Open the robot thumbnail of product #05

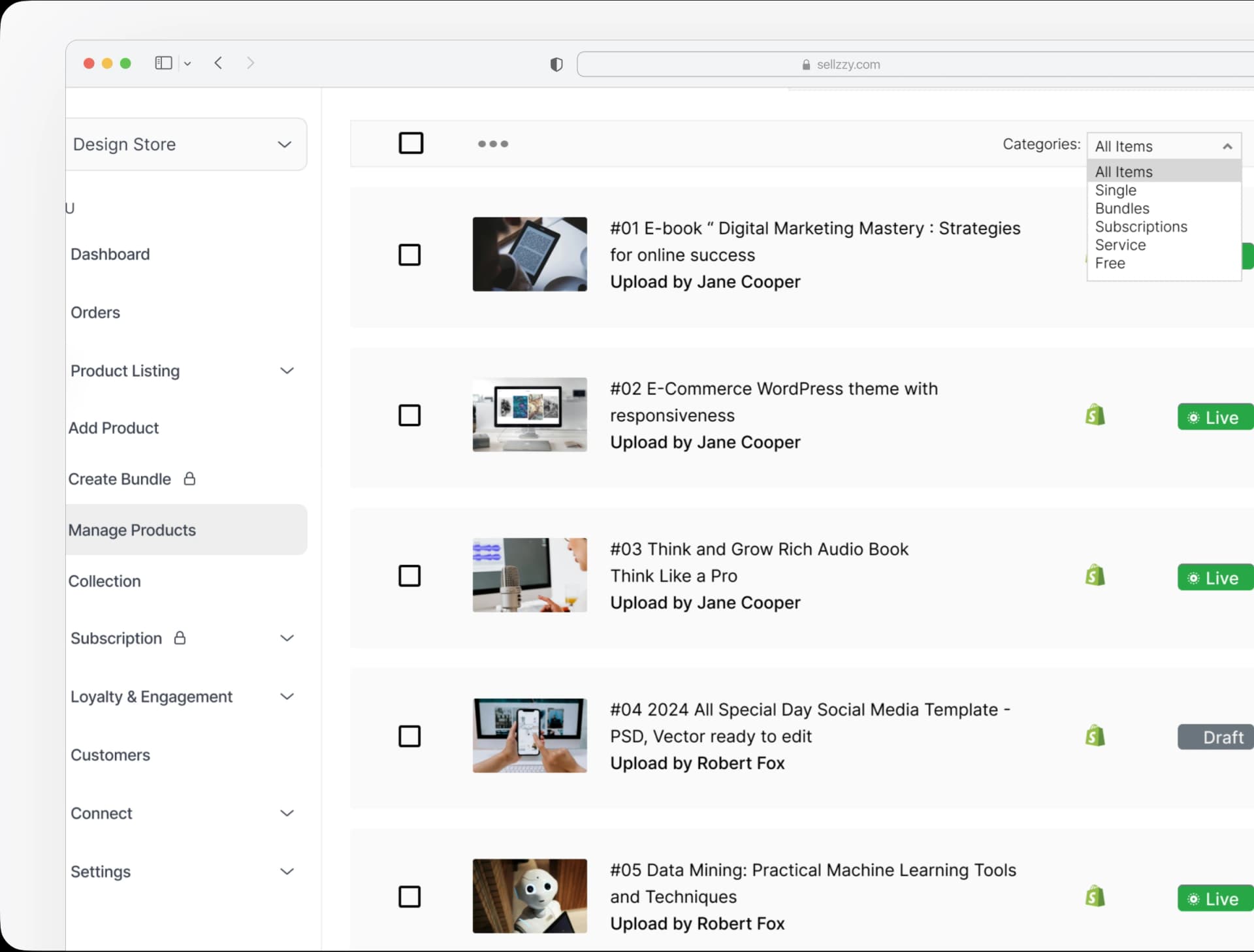tap(530, 896)
